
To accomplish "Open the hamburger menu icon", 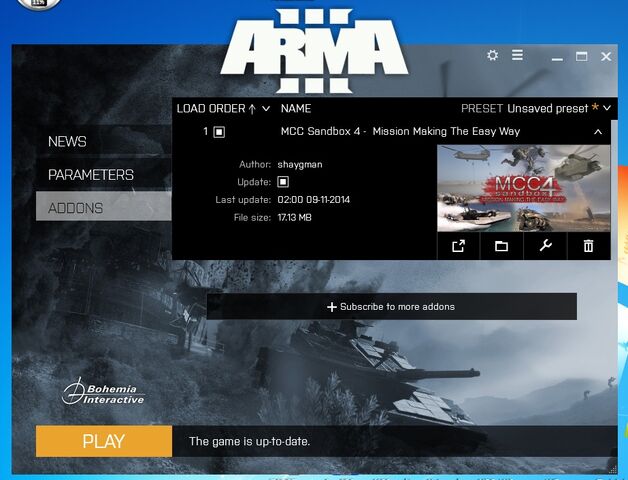I will pos(517,55).
